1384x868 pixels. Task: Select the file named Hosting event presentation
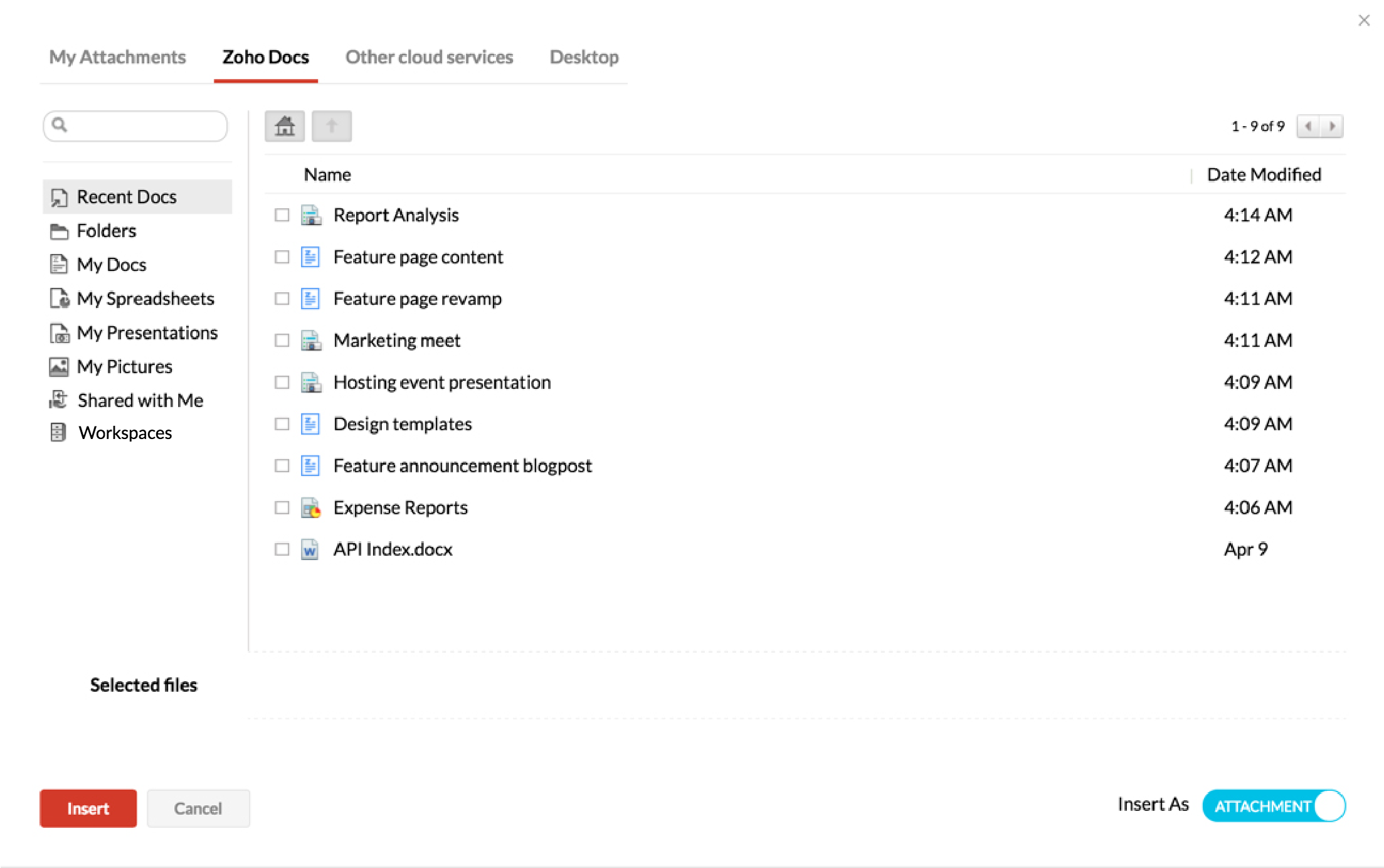pyautogui.click(x=442, y=383)
